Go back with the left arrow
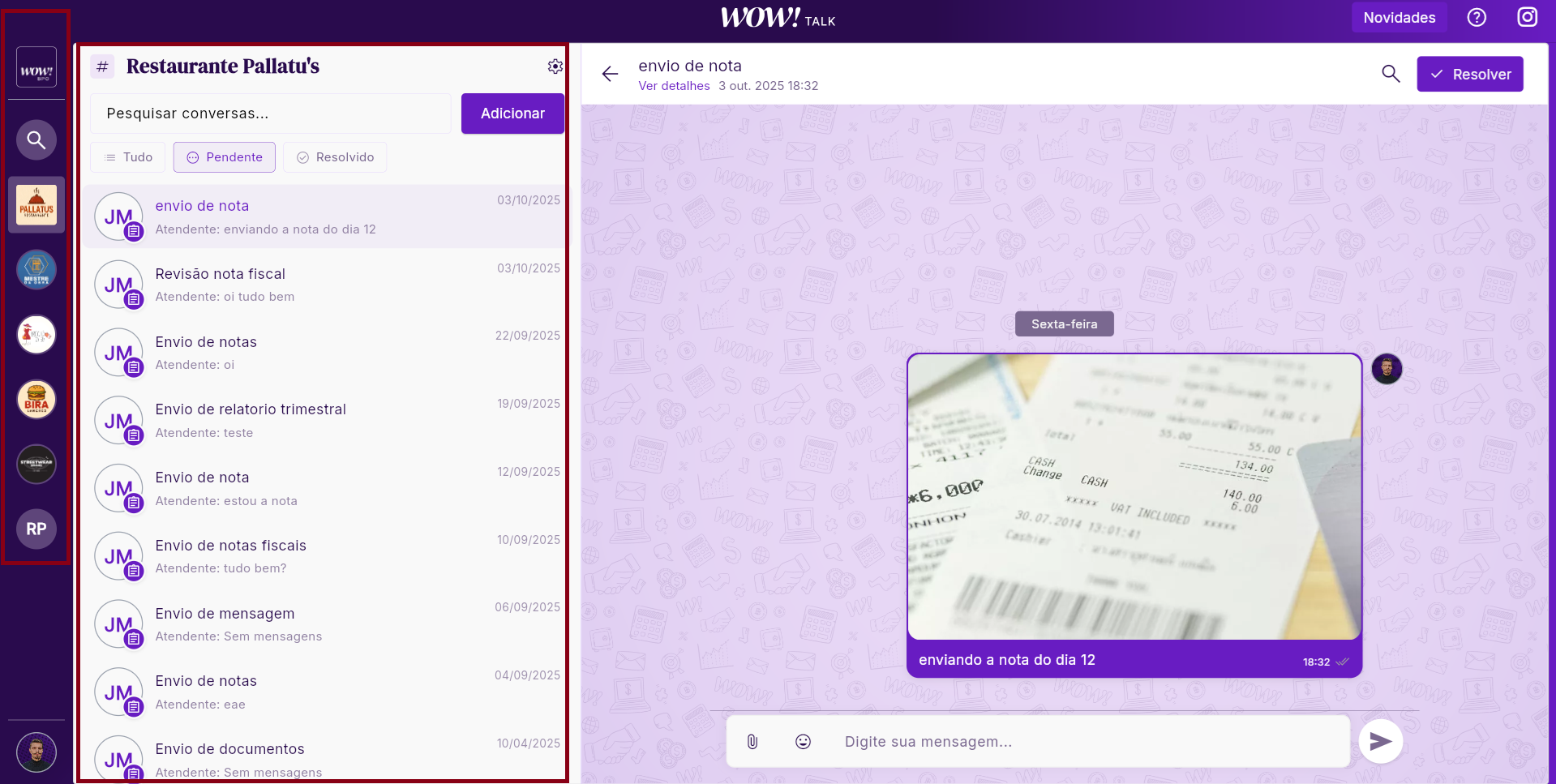Screen dimensions: 1556x784 [x=610, y=75]
